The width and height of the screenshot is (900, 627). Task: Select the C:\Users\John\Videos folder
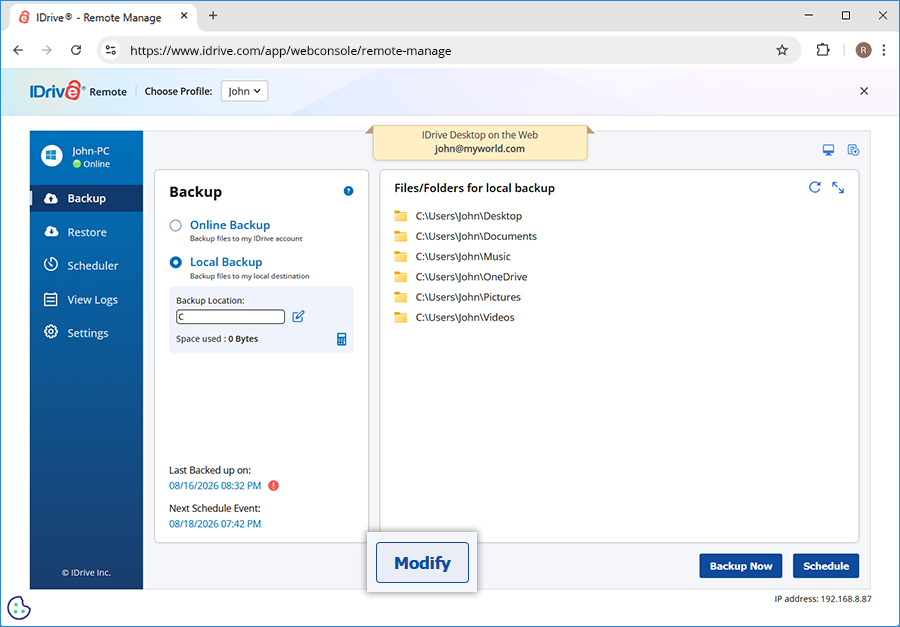point(454,318)
